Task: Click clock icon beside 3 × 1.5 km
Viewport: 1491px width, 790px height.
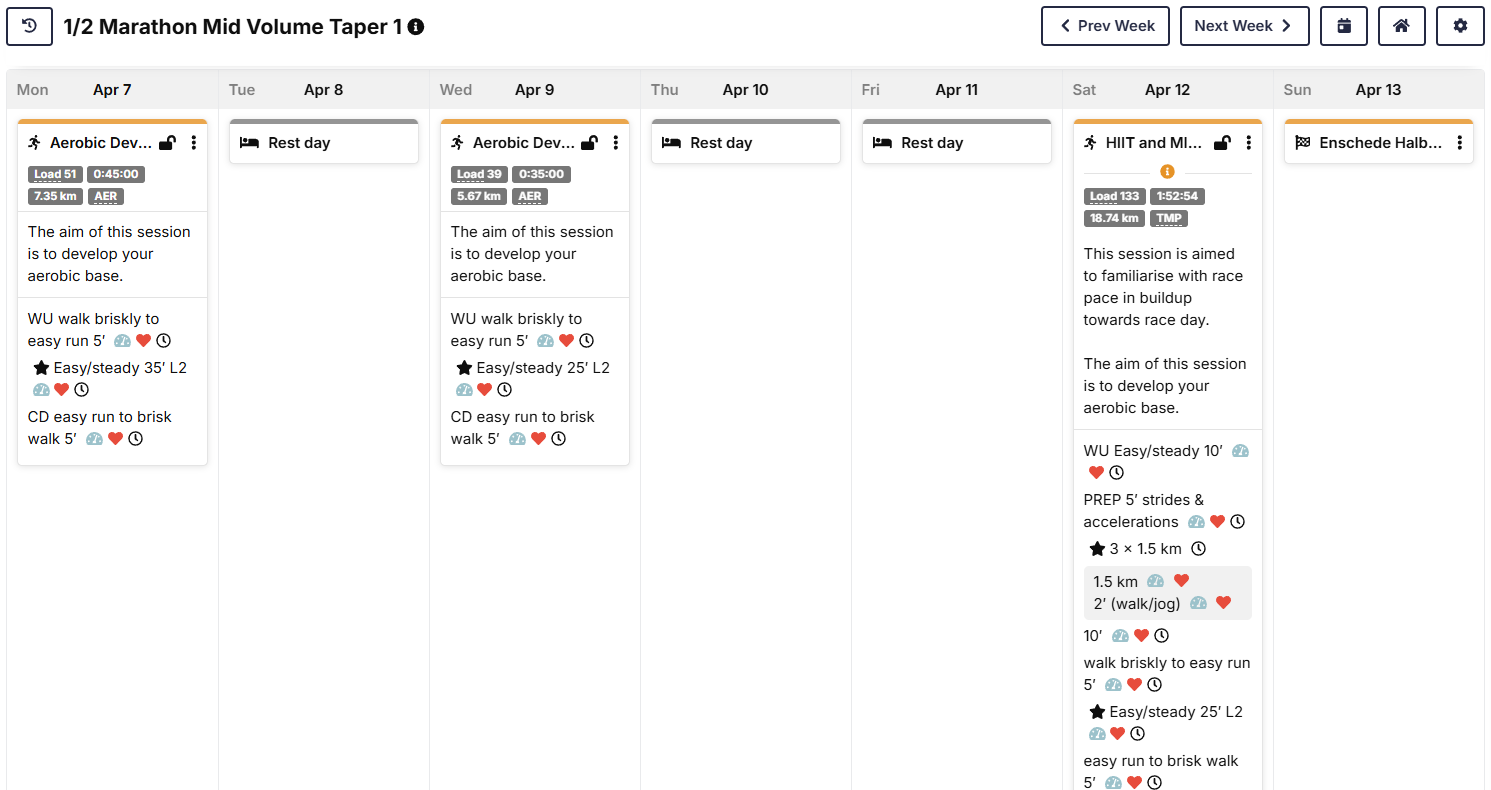Action: tap(1198, 549)
